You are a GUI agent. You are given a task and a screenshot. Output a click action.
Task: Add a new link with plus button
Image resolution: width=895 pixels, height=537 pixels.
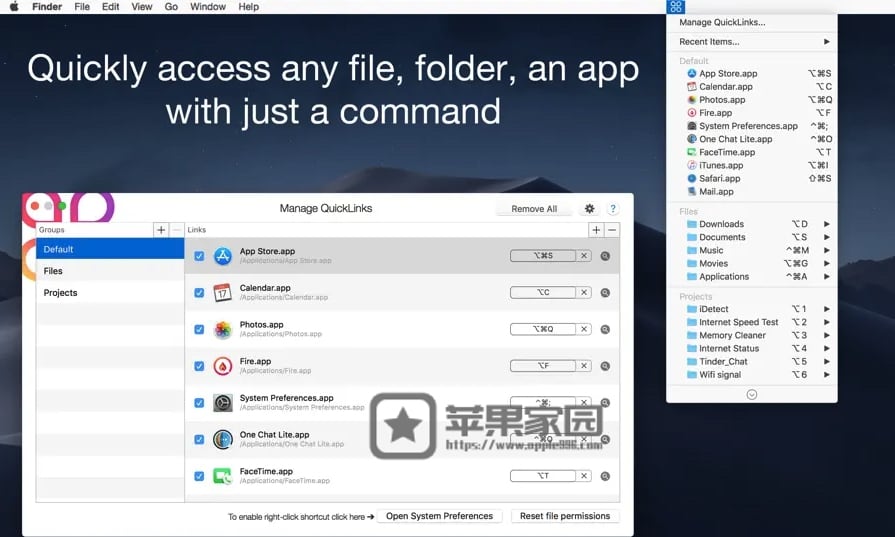(x=596, y=229)
